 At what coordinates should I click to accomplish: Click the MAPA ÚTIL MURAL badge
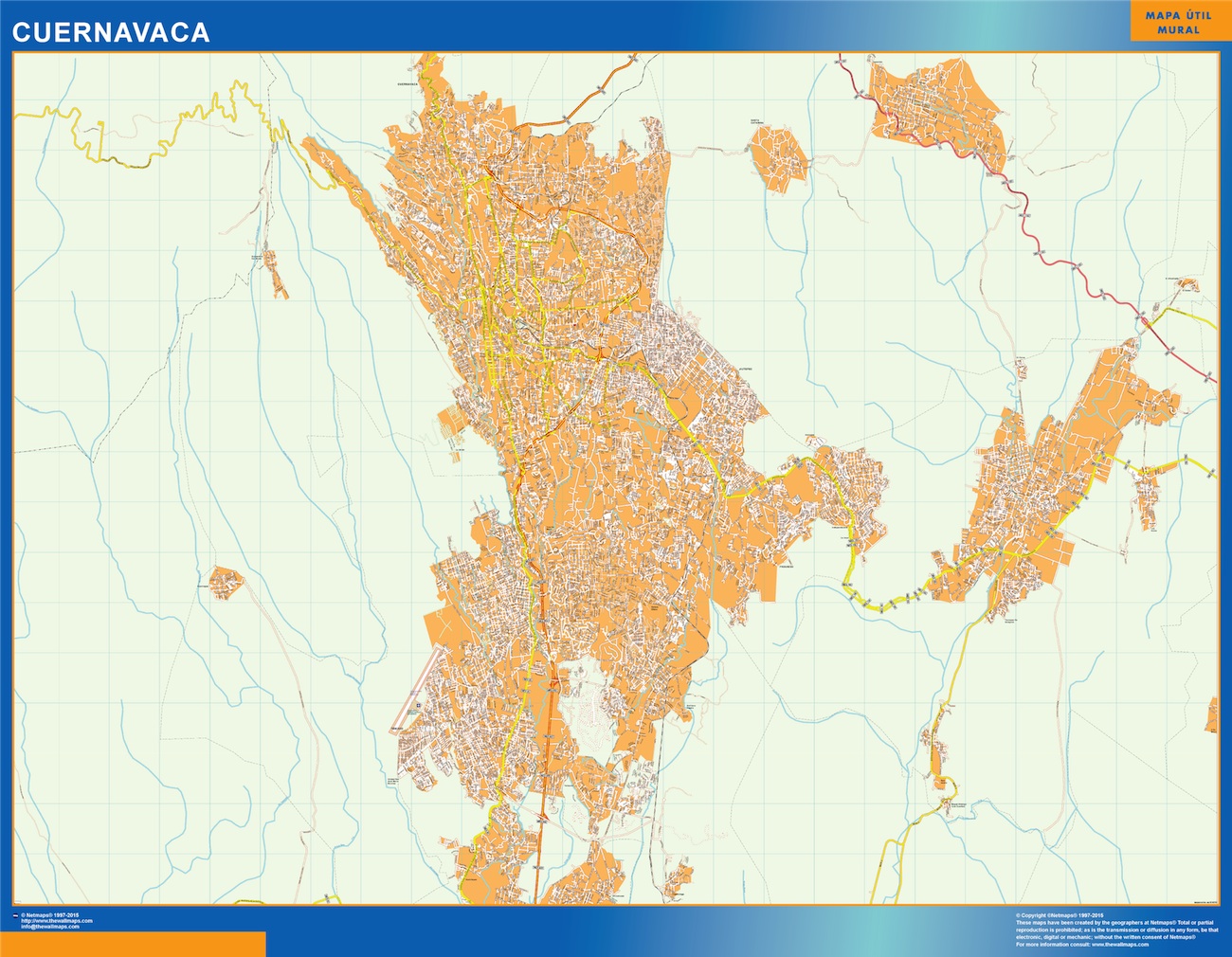(1171, 23)
